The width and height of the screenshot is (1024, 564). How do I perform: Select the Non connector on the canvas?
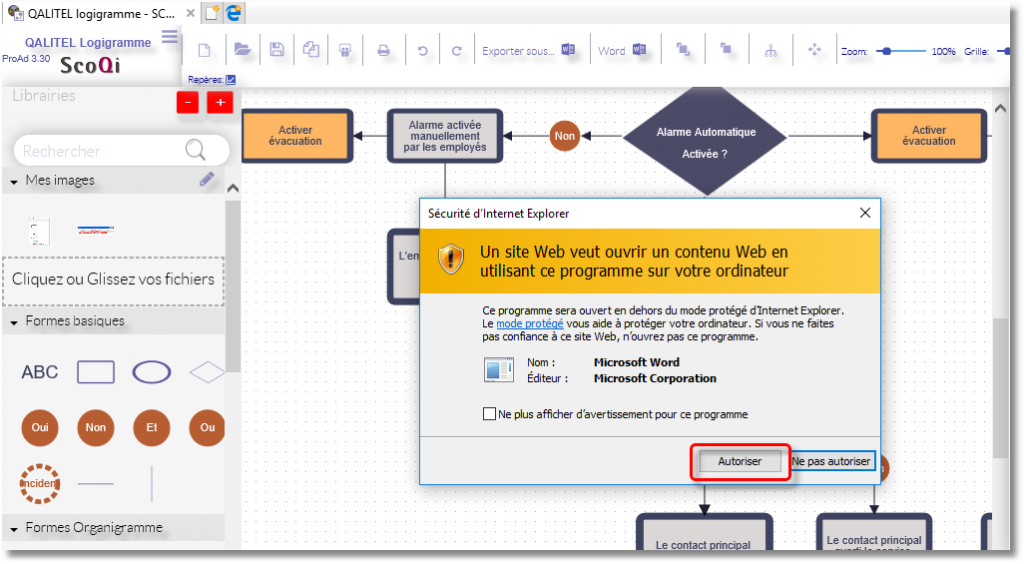coord(564,136)
